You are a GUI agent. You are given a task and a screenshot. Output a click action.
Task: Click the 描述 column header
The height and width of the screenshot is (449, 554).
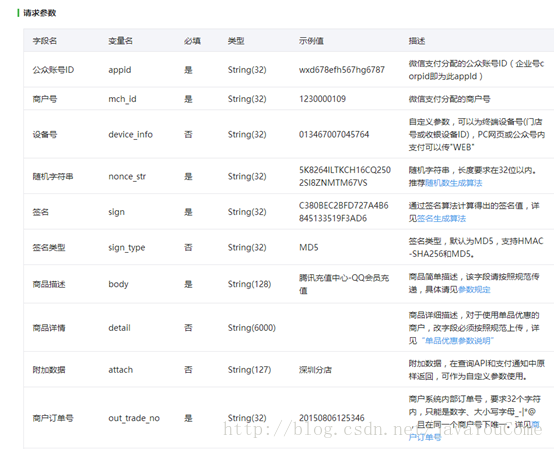417,41
